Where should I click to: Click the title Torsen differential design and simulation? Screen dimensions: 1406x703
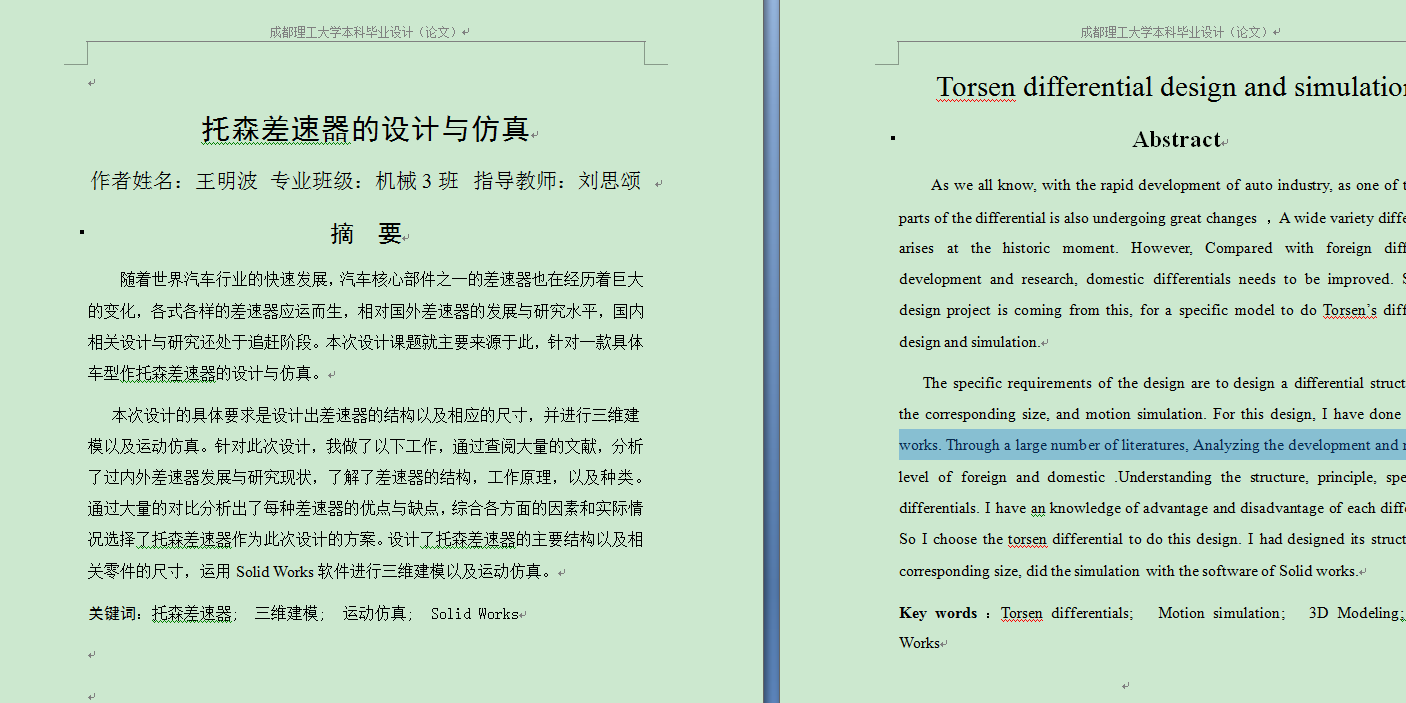1171,87
